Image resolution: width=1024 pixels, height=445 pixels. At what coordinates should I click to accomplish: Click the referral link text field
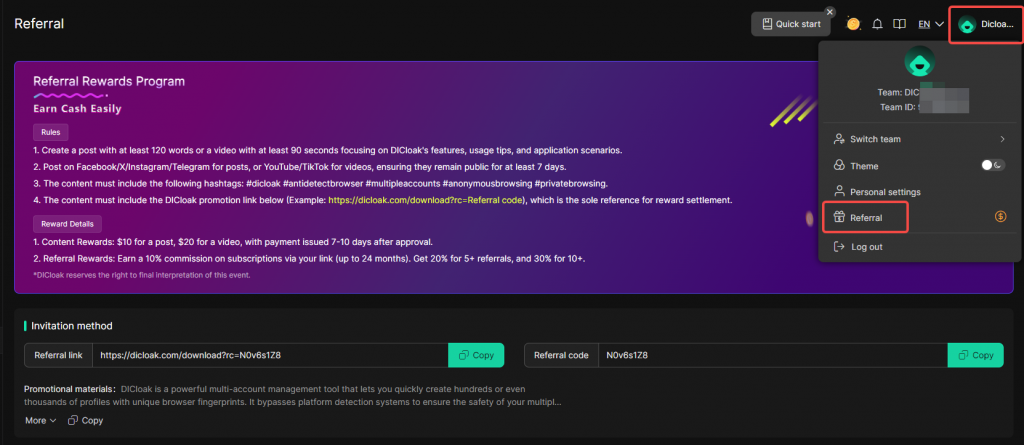click(270, 355)
